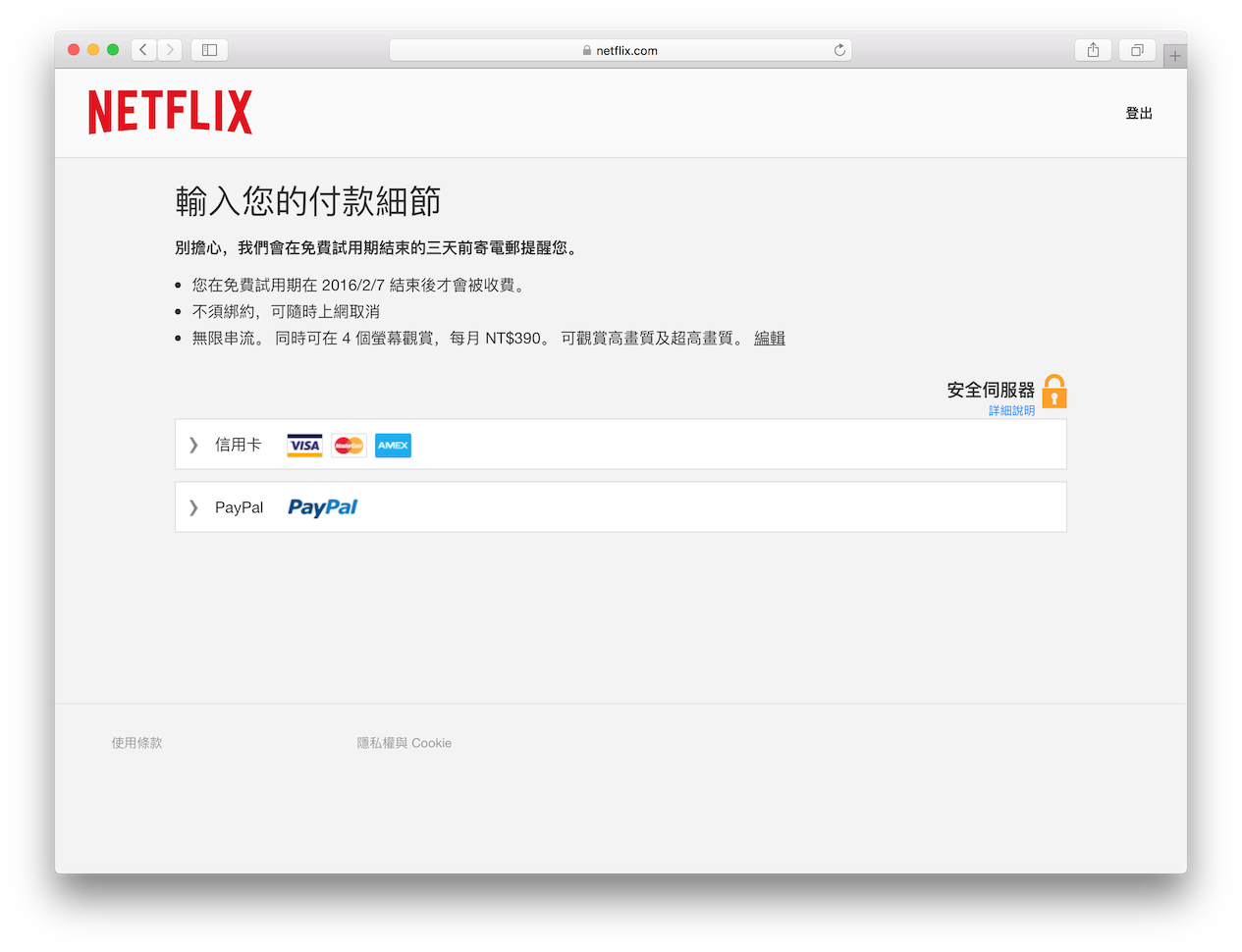Click the orange secure server lock icon
The image size is (1242, 952).
(1054, 391)
